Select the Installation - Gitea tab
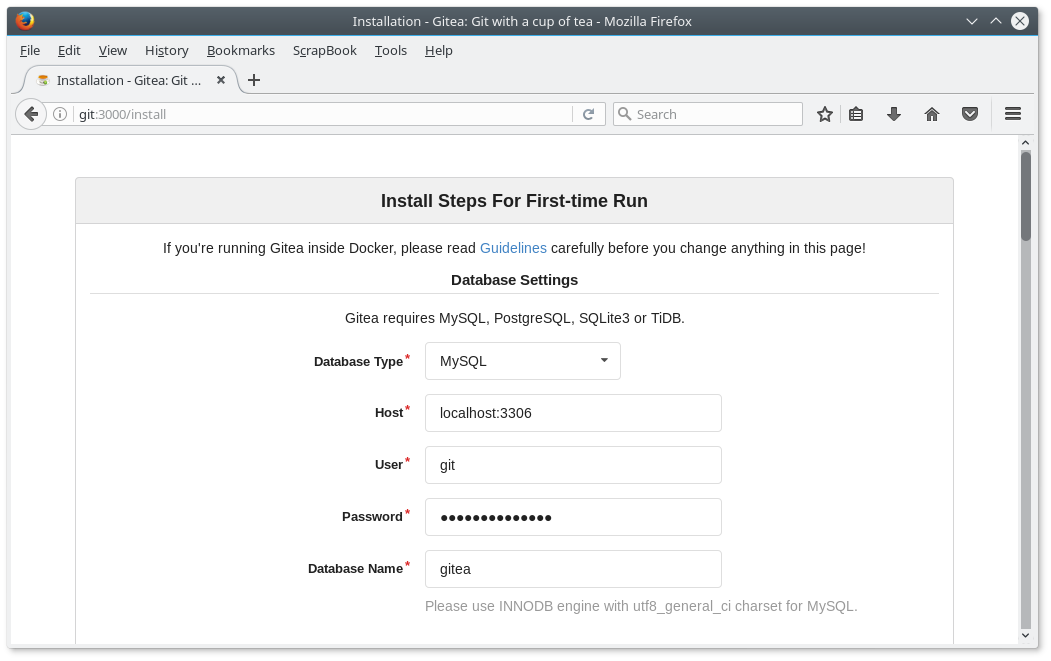This screenshot has width=1051, height=661. coord(128,80)
